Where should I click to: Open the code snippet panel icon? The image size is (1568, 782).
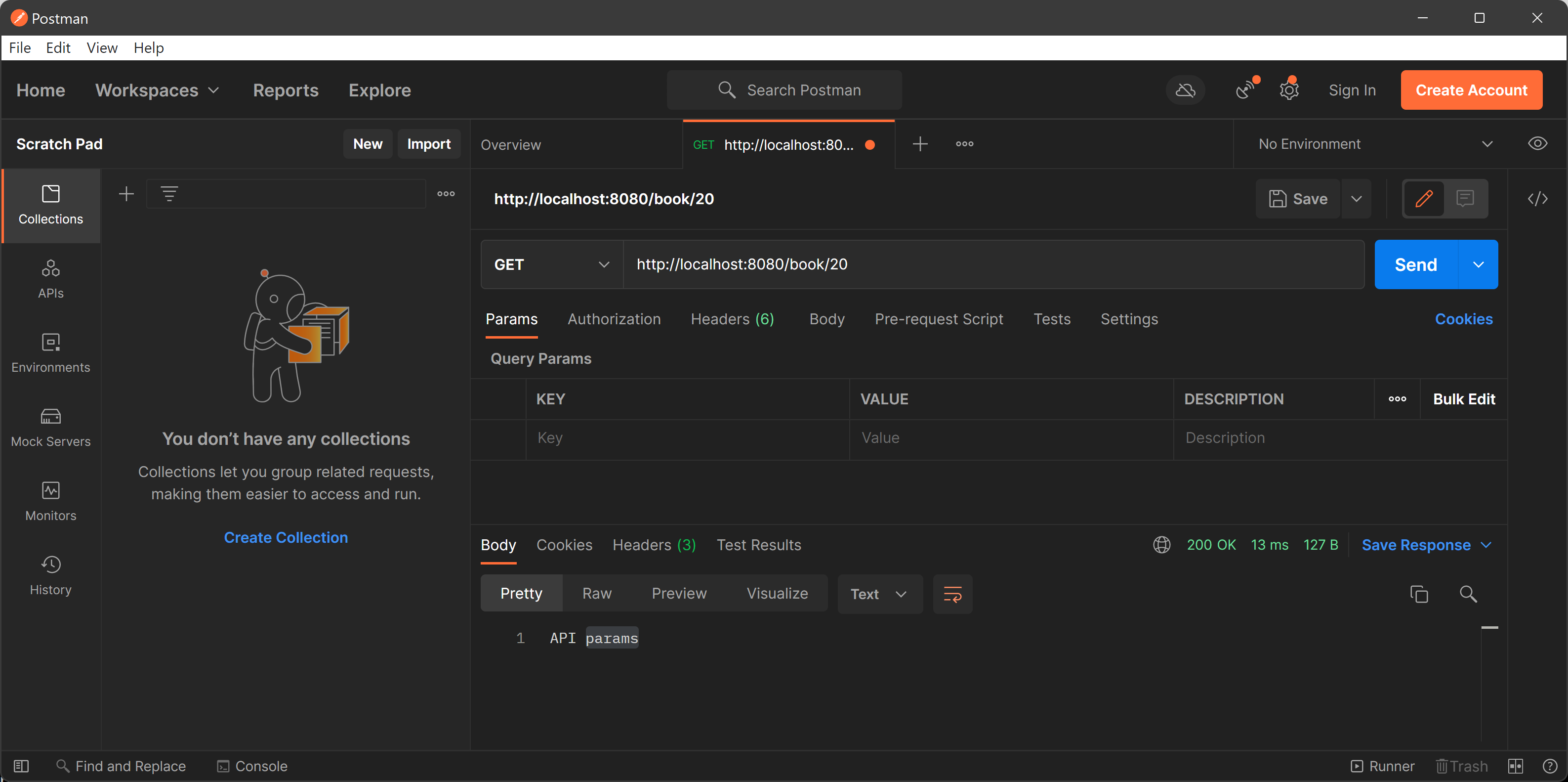1537,199
